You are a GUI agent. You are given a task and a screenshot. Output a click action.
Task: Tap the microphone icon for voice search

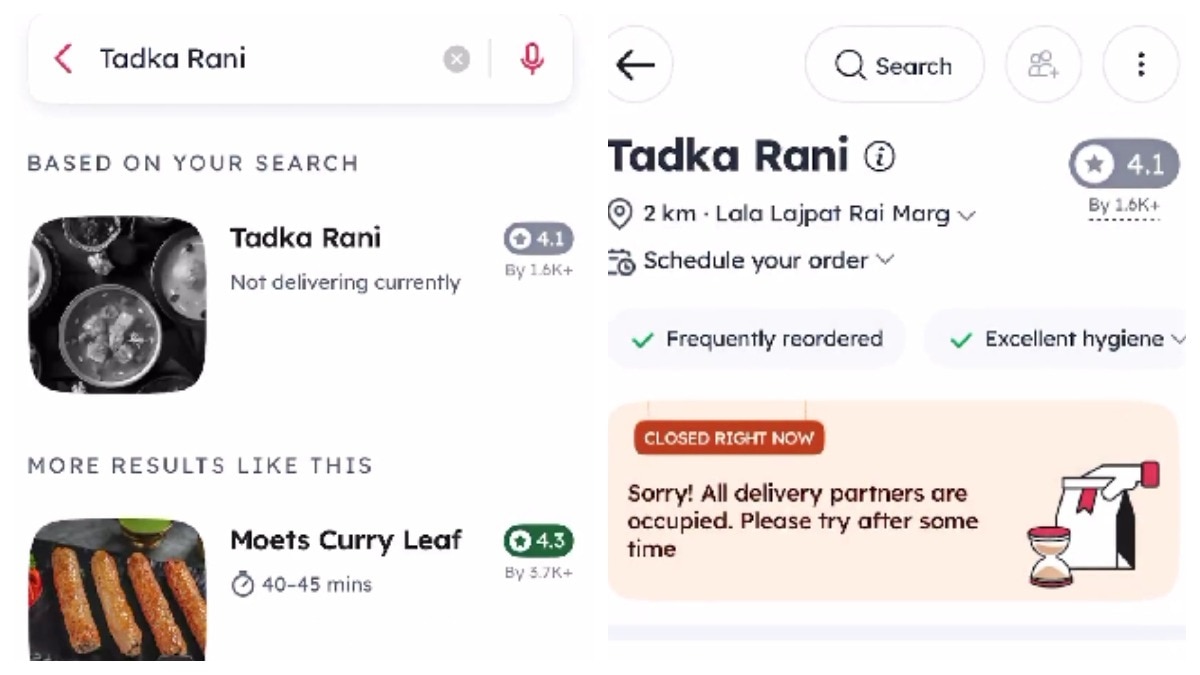pos(533,58)
